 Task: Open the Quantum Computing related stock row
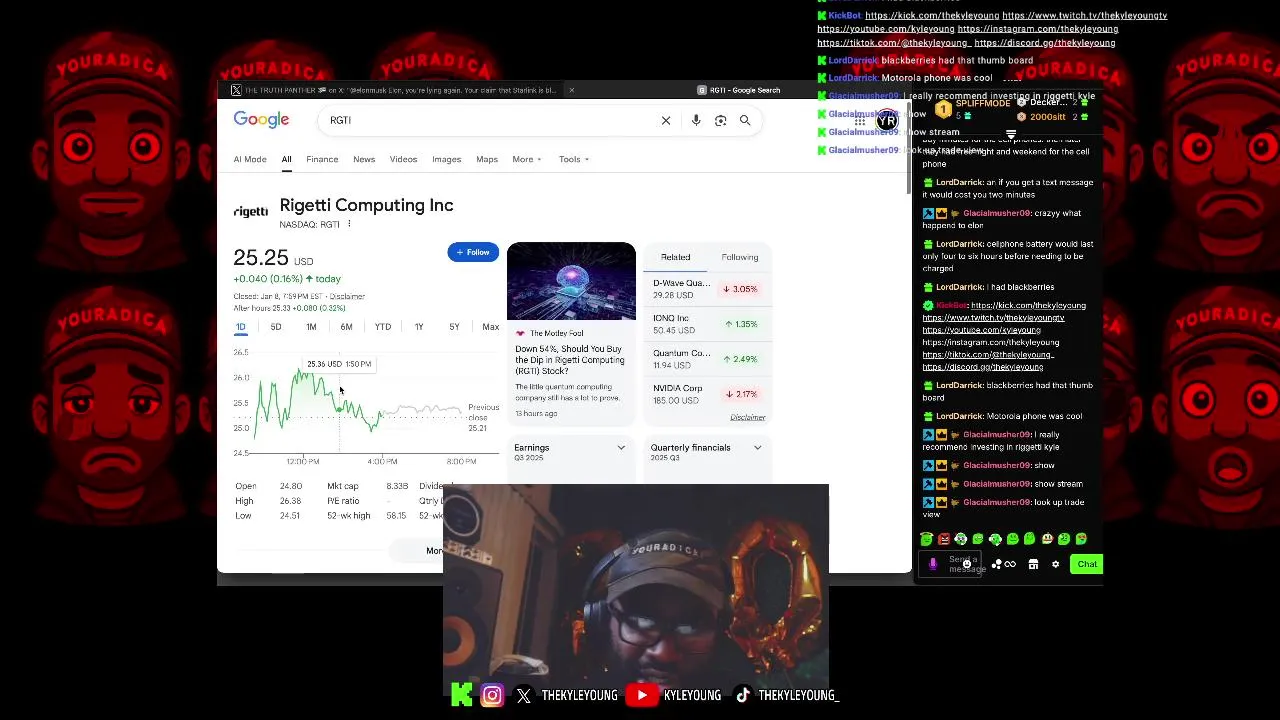707,359
